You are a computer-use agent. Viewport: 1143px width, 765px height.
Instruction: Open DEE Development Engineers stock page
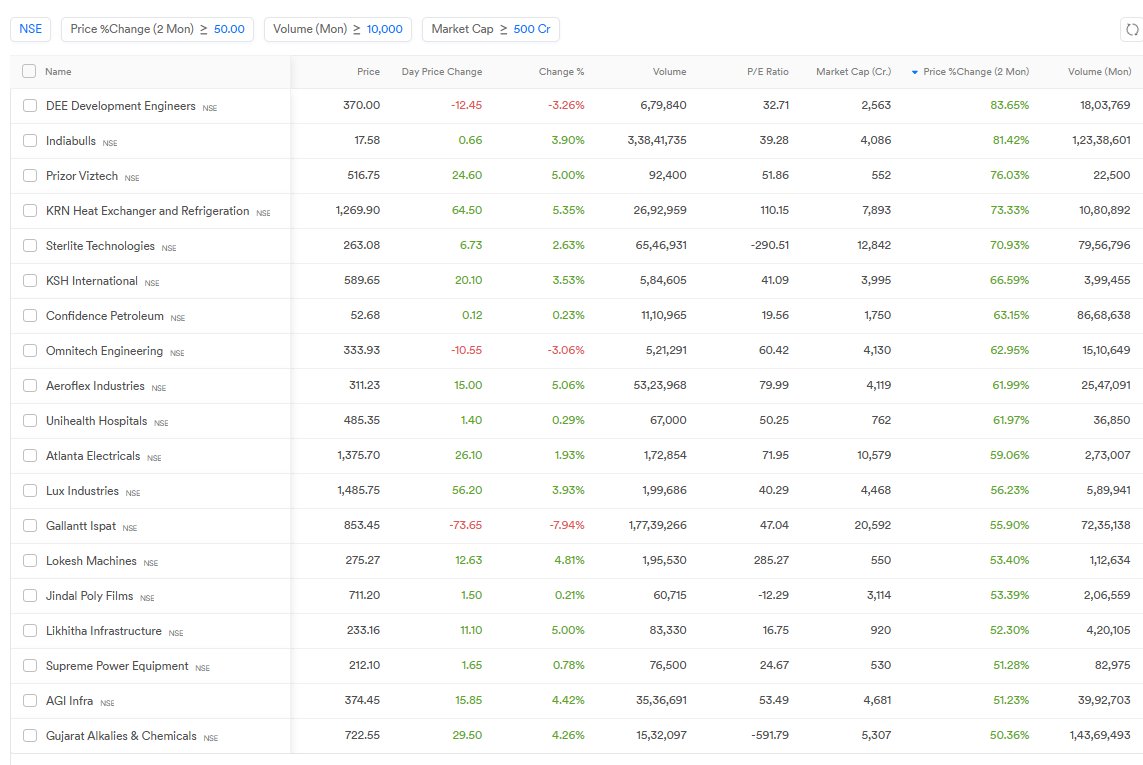pyautogui.click(x=120, y=106)
